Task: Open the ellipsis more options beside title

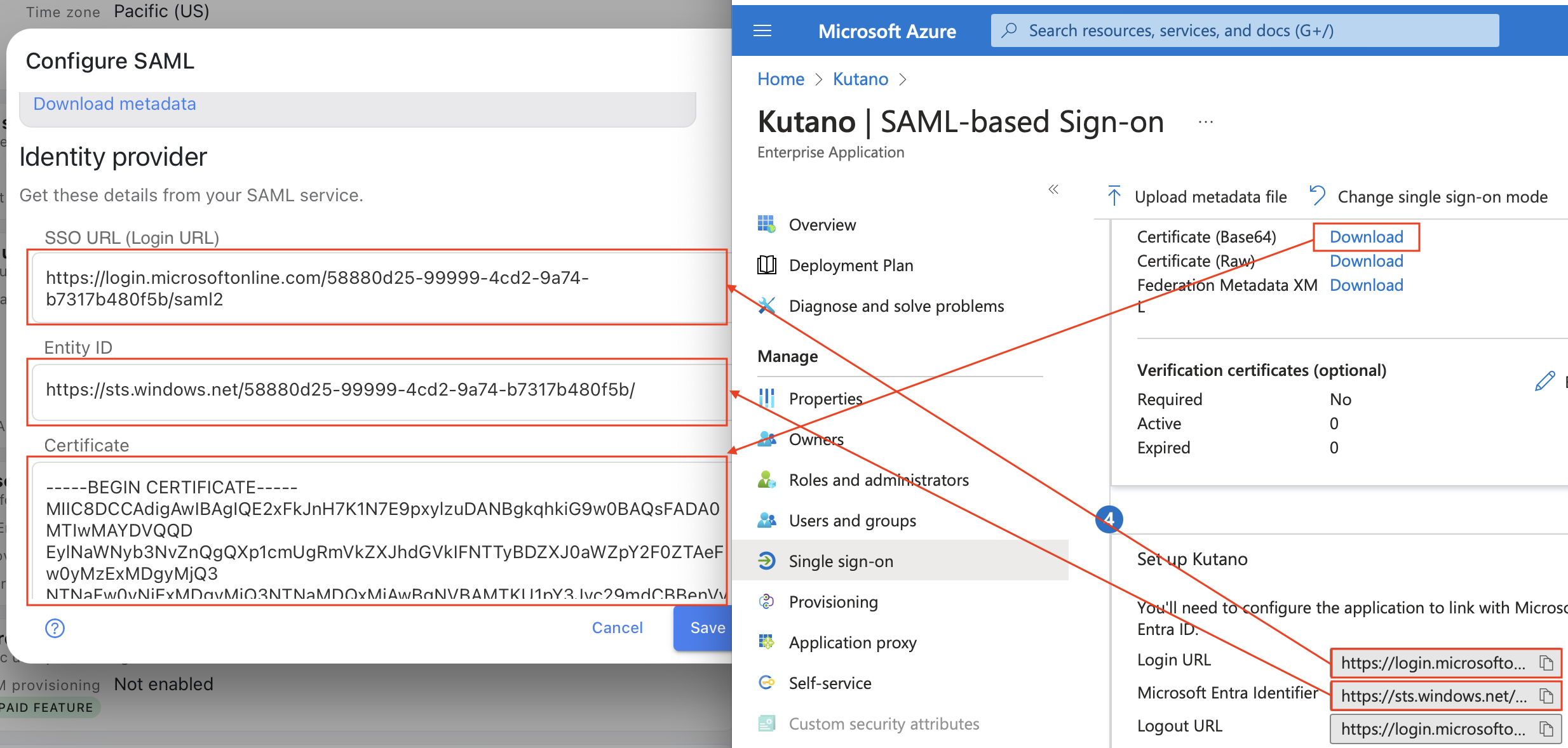Action: tap(1205, 122)
